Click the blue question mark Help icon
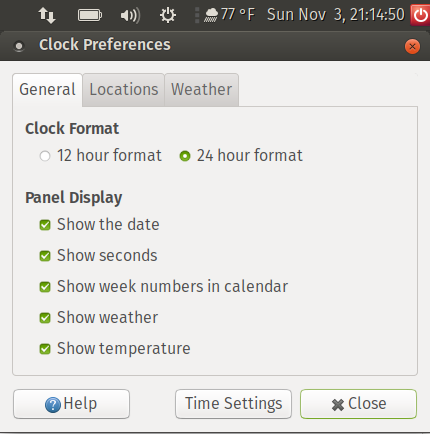430x434 pixels. click(x=53, y=405)
